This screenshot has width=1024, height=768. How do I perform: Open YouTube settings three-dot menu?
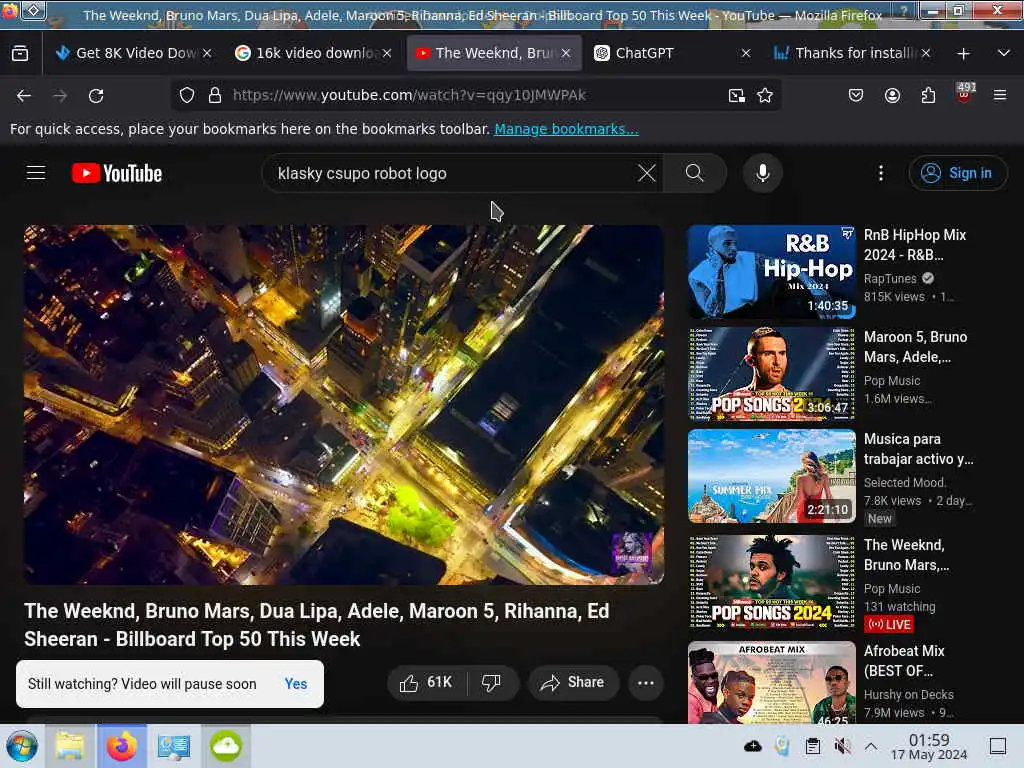pos(881,173)
